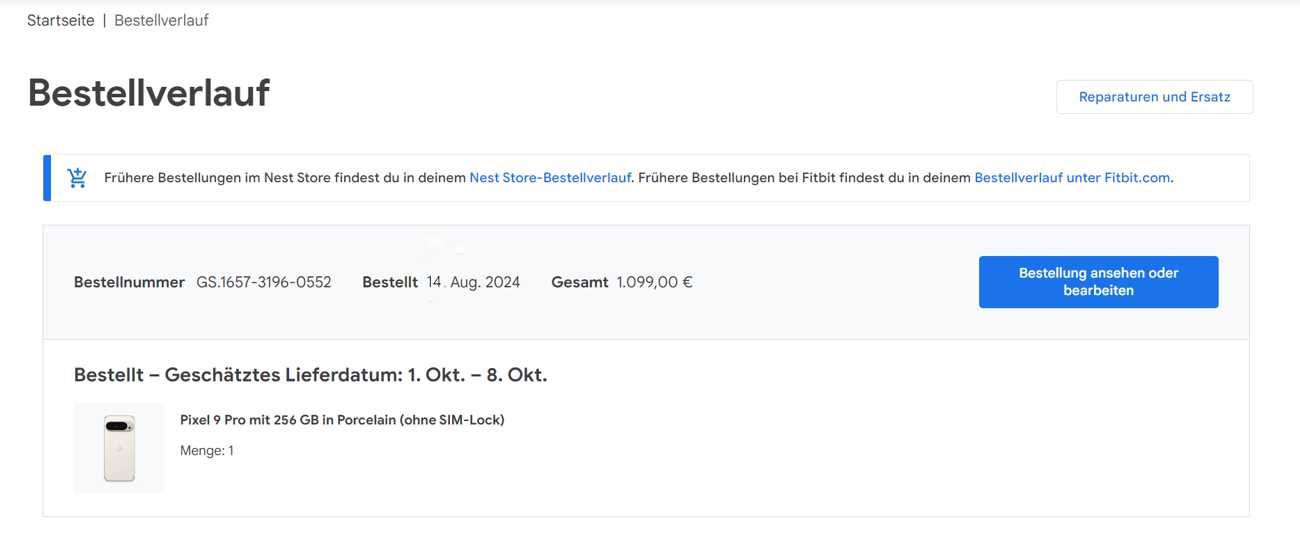Click the Reparaturen und Ersatz button

[1154, 97]
